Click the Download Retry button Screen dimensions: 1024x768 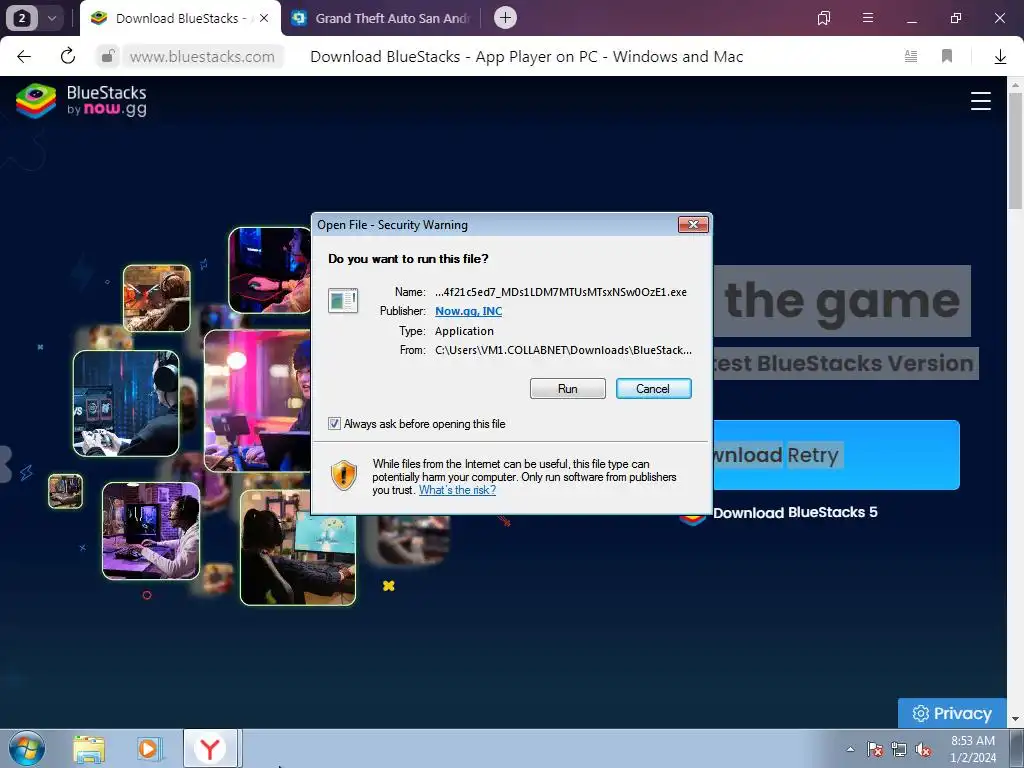tap(836, 455)
